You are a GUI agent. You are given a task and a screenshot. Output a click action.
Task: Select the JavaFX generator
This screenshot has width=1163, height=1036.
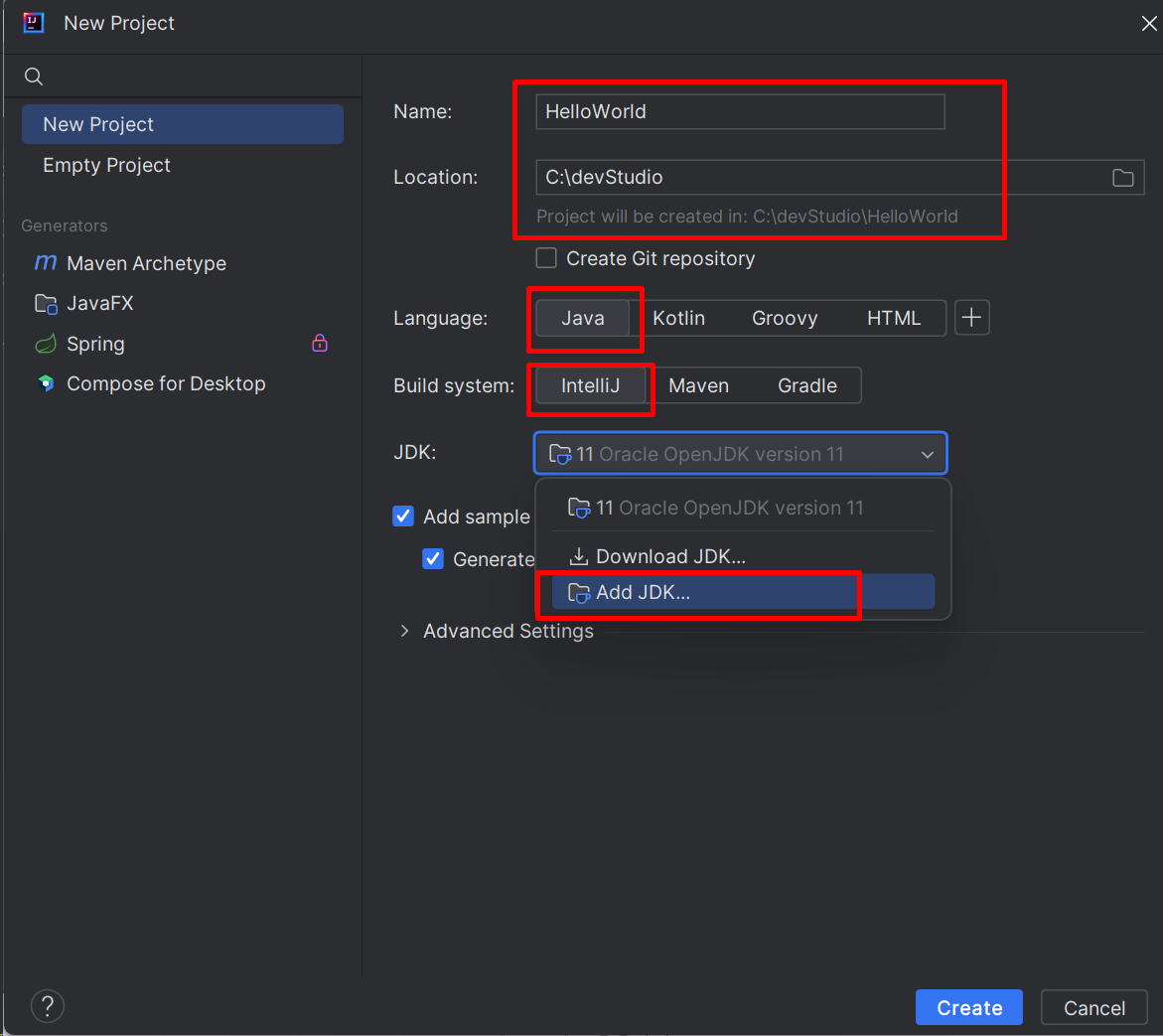(x=83, y=303)
